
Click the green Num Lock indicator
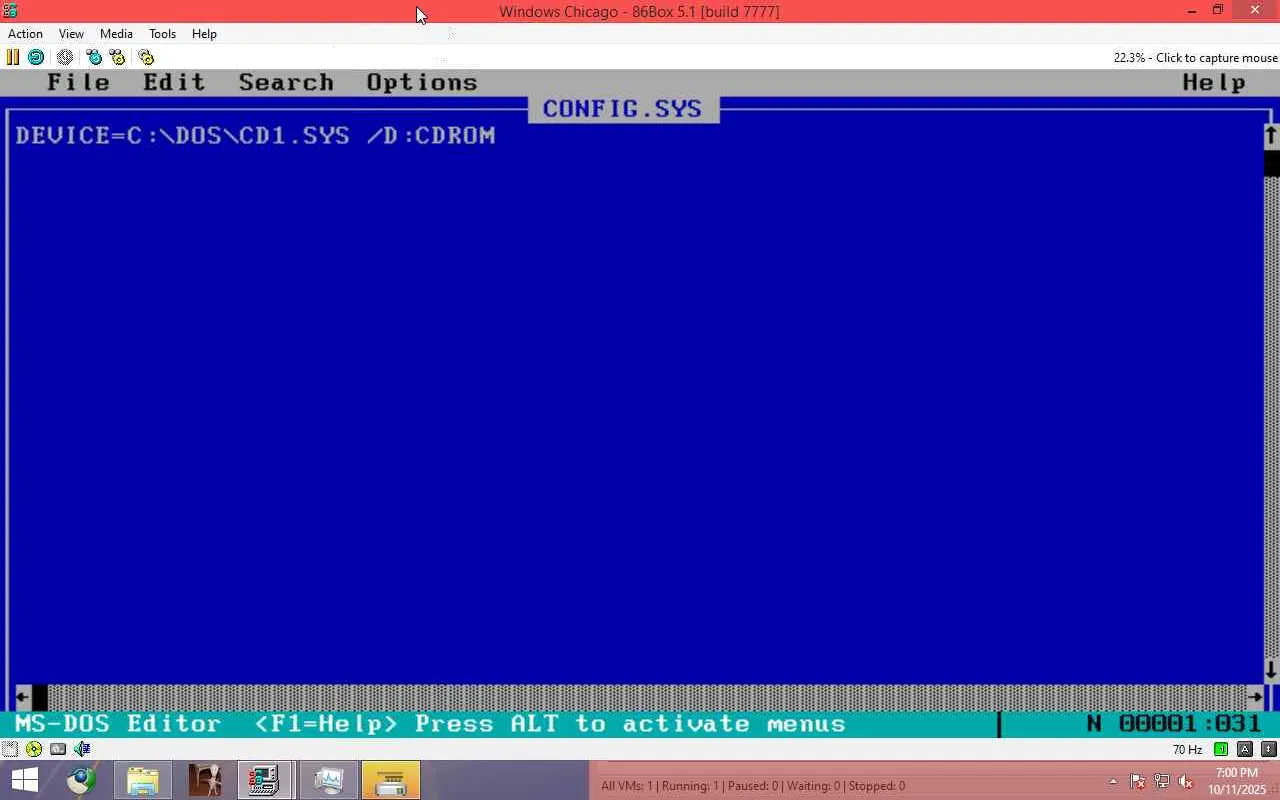[x=1221, y=749]
